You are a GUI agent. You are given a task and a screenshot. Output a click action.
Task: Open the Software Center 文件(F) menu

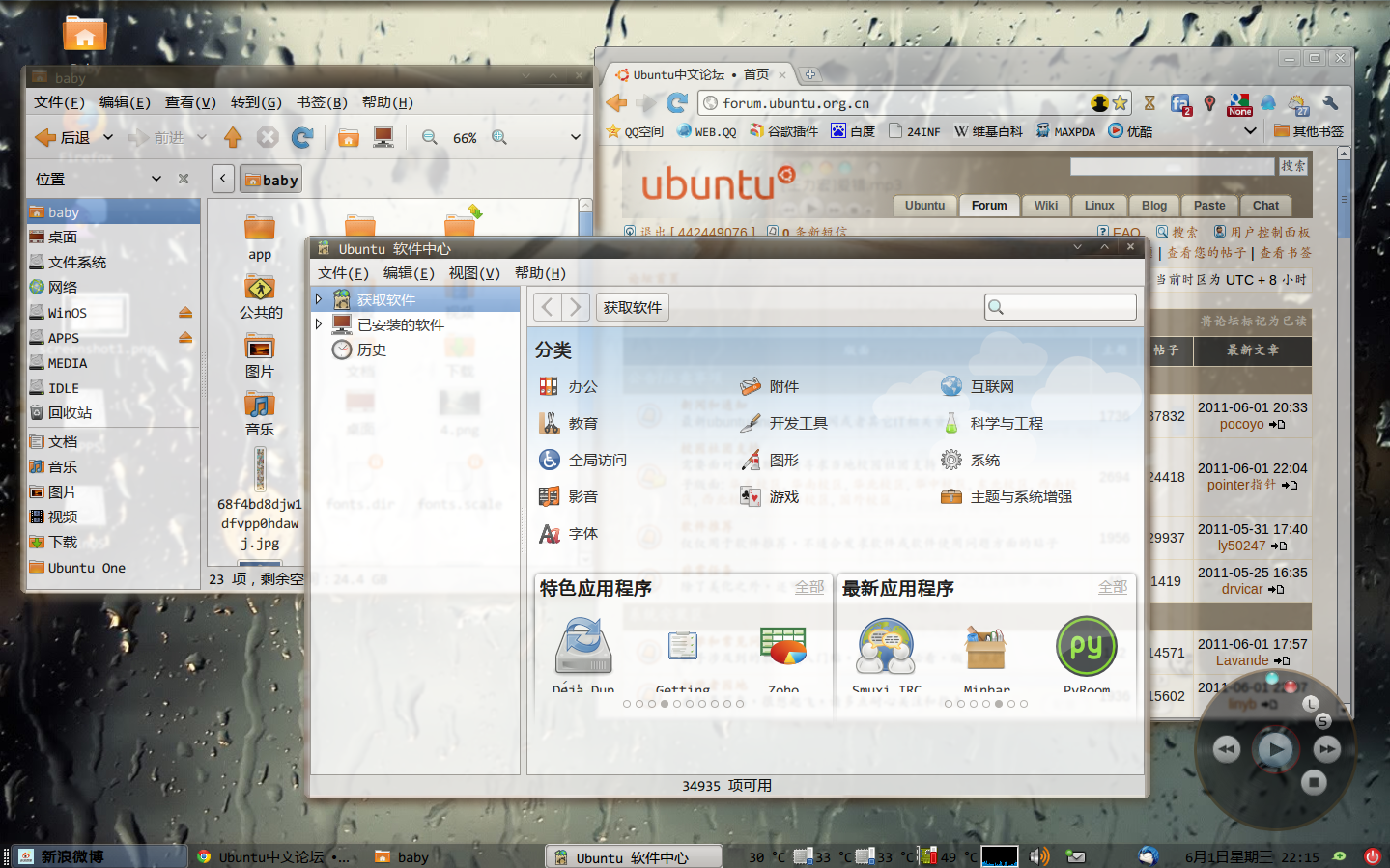(343, 273)
